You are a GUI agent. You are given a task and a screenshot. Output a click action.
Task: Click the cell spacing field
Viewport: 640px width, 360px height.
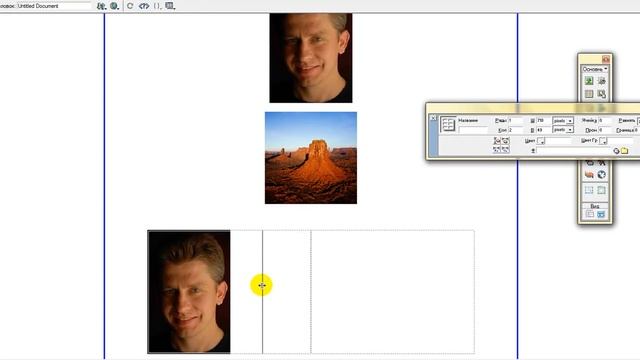tap(604, 130)
